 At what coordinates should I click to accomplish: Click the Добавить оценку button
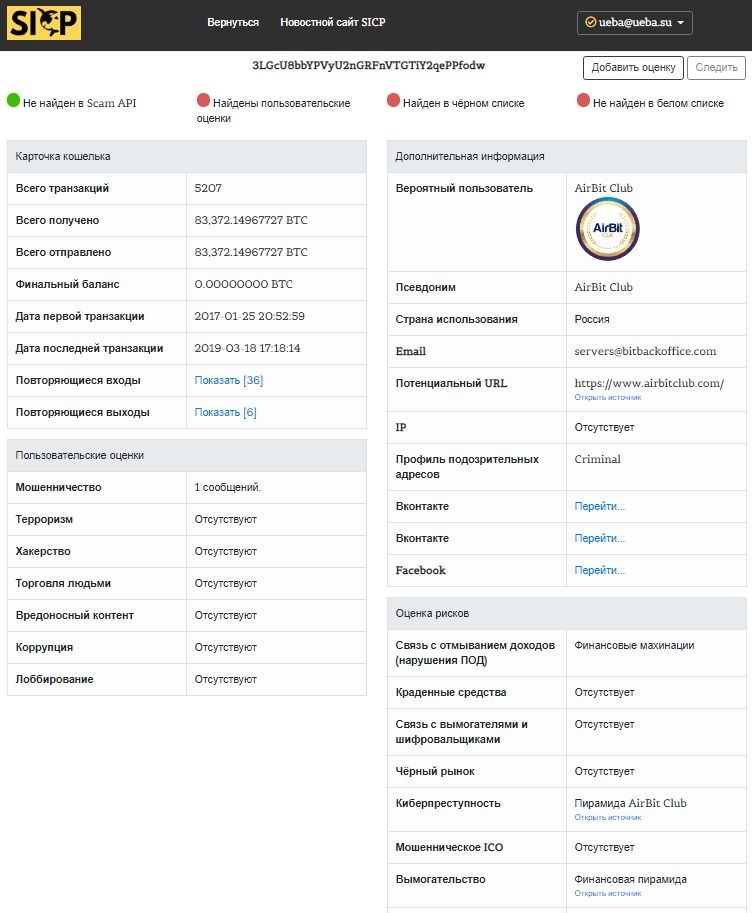point(633,68)
